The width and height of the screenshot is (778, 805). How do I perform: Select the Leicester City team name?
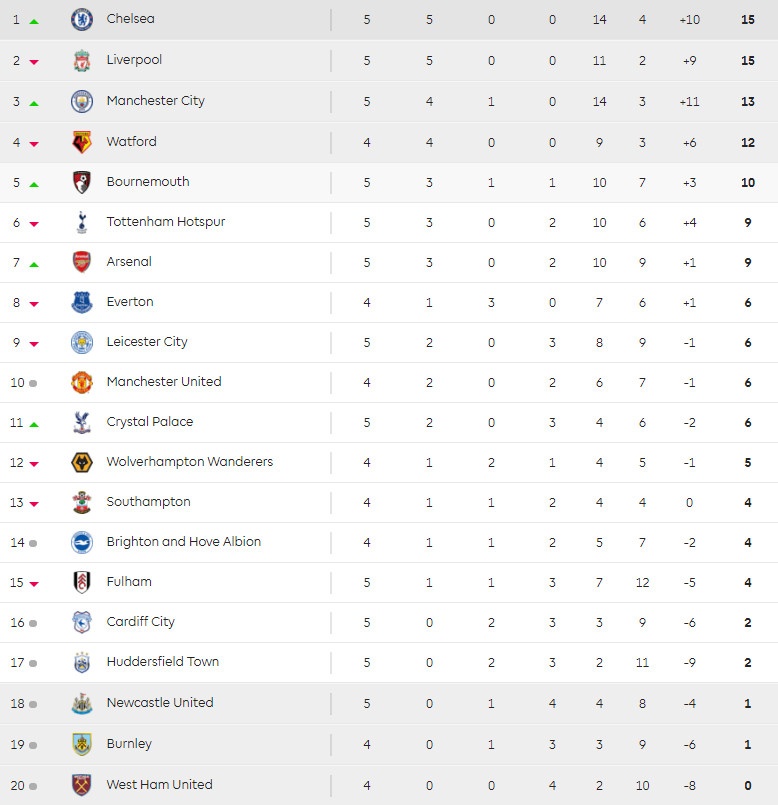click(147, 342)
